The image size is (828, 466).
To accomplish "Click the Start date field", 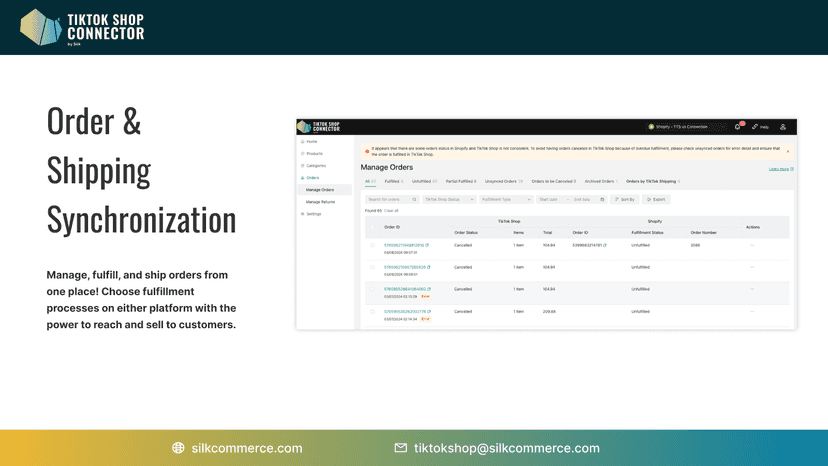I will click(551, 200).
